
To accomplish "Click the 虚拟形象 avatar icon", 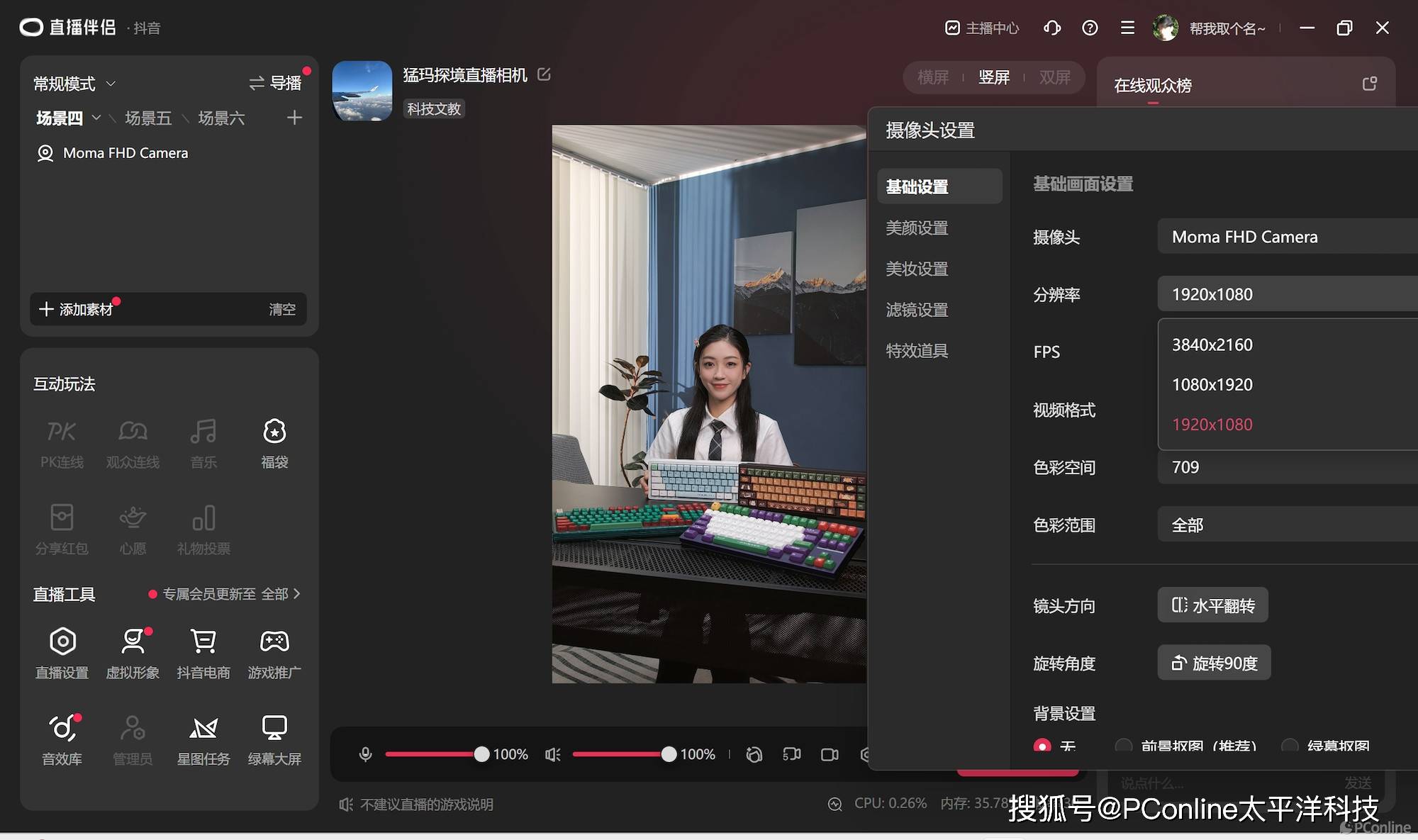I will (133, 642).
